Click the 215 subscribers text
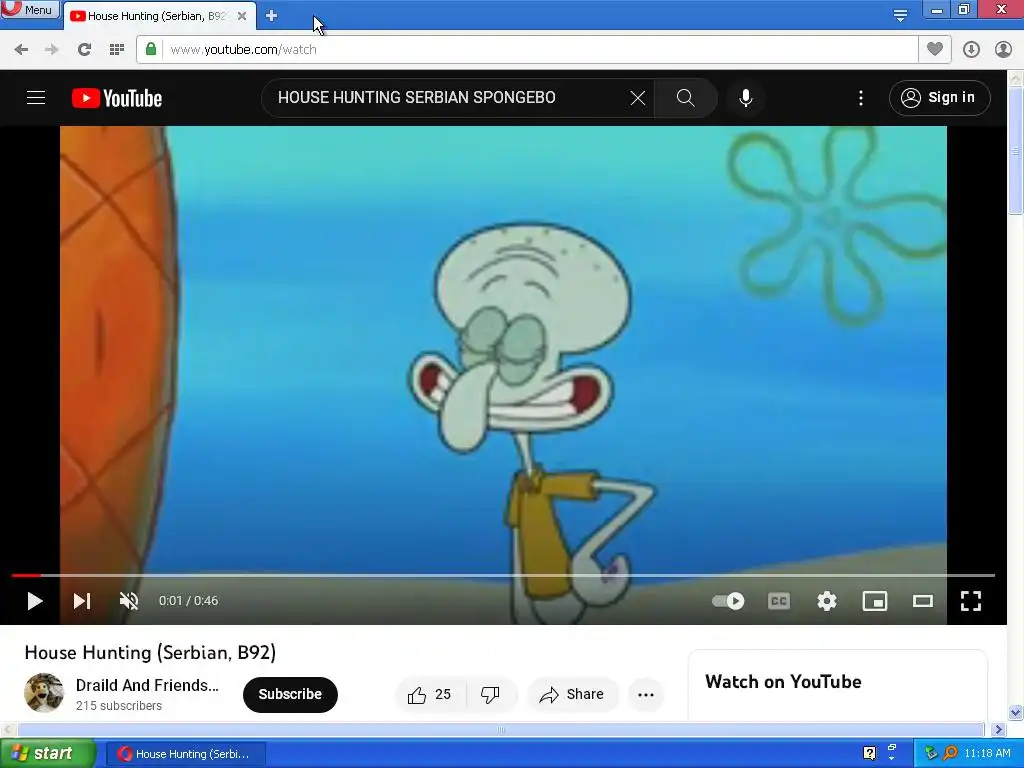Viewport: 1024px width, 768px height. click(119, 706)
